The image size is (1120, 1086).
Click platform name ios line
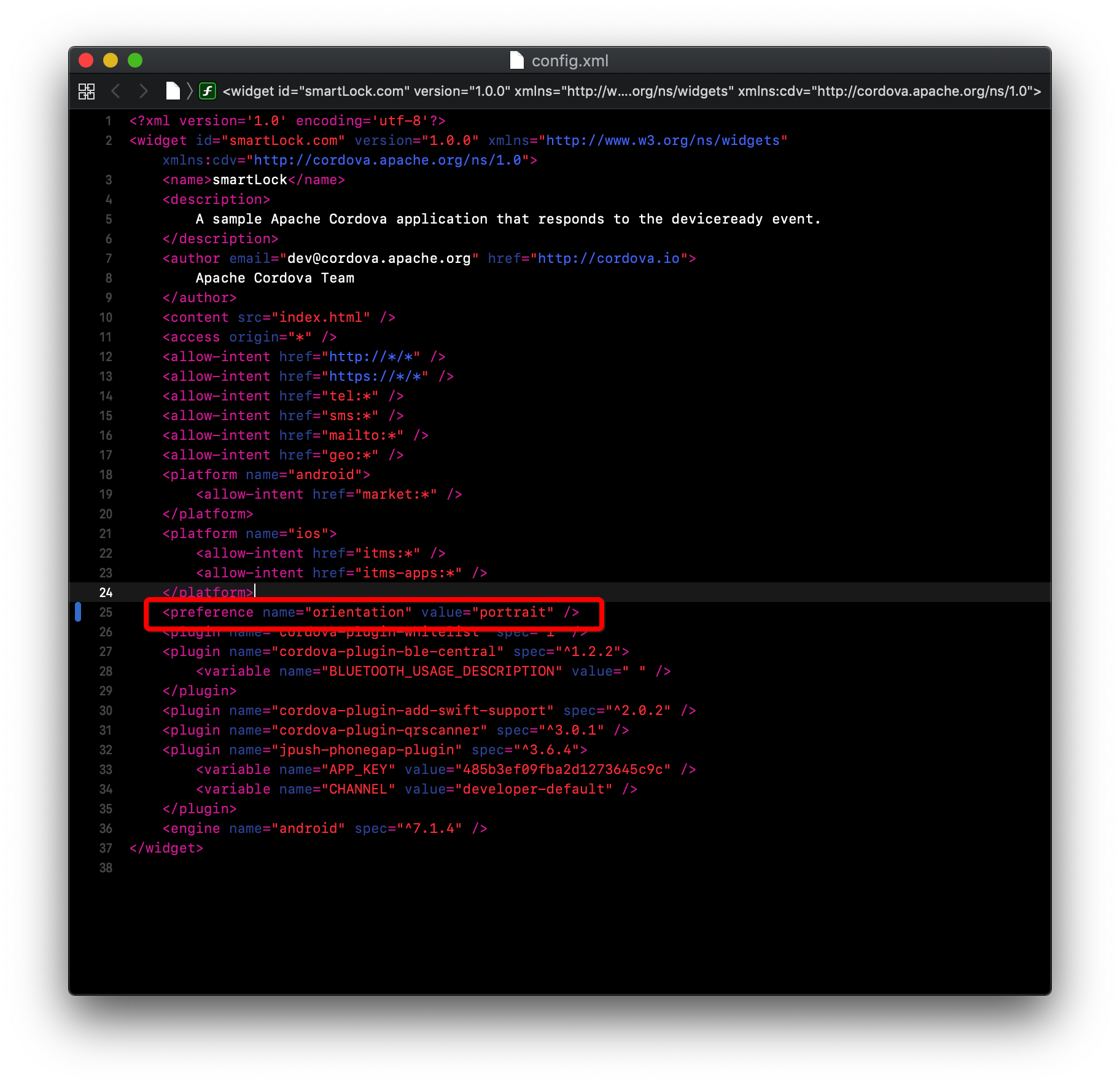coord(250,534)
